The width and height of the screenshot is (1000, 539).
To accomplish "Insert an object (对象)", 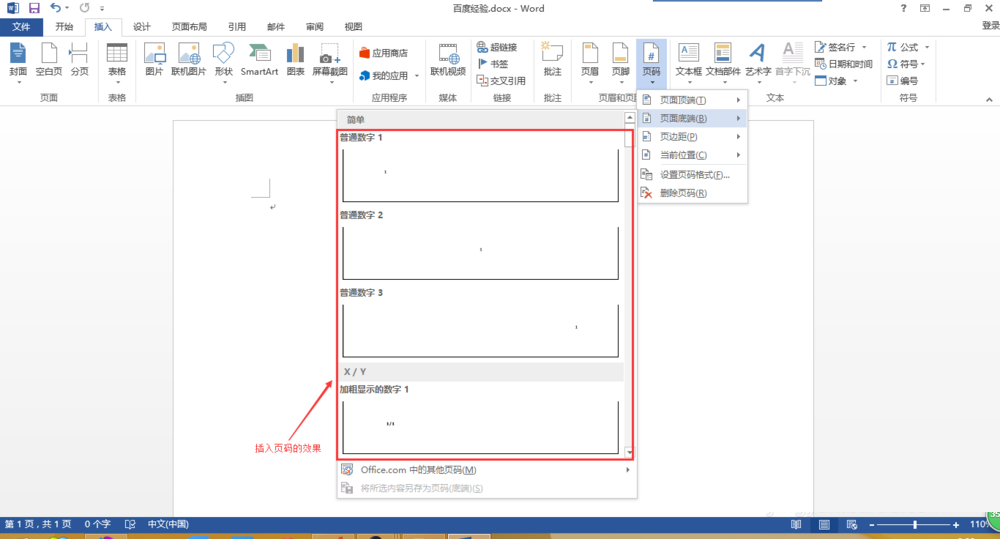I will 832,80.
